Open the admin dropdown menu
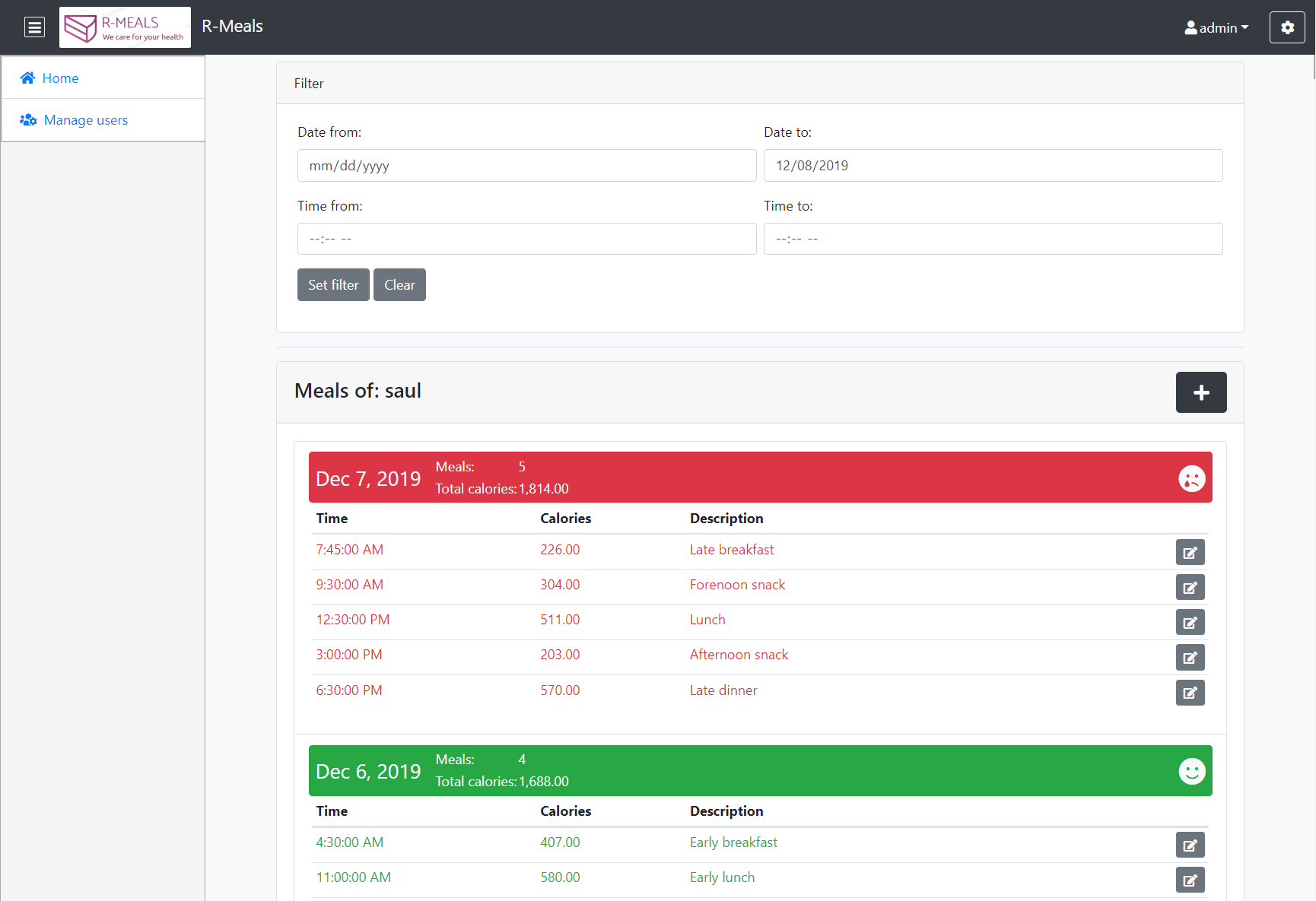 click(1216, 28)
